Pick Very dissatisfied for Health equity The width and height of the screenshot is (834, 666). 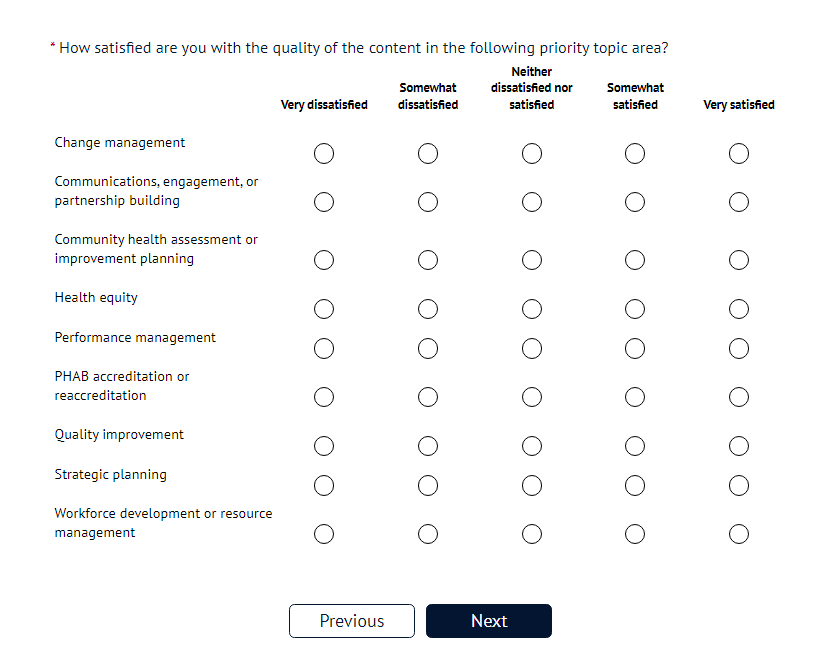point(324,309)
